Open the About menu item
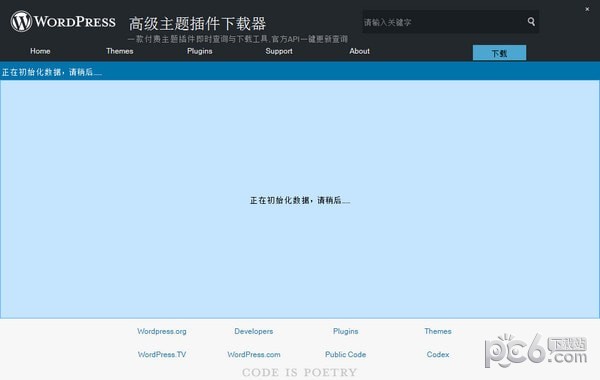This screenshot has height=380, width=600. 359,51
